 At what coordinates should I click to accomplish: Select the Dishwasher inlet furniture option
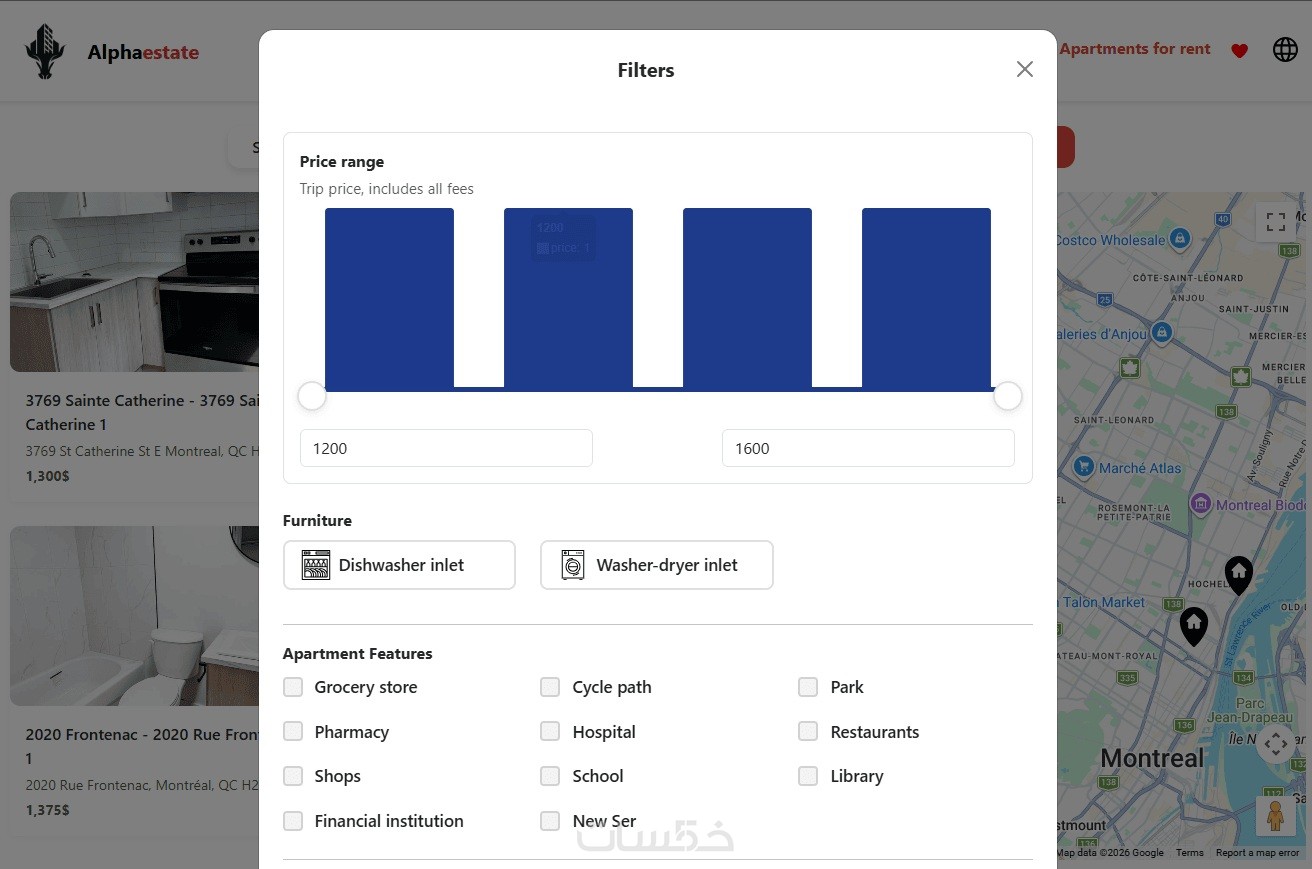coord(399,565)
